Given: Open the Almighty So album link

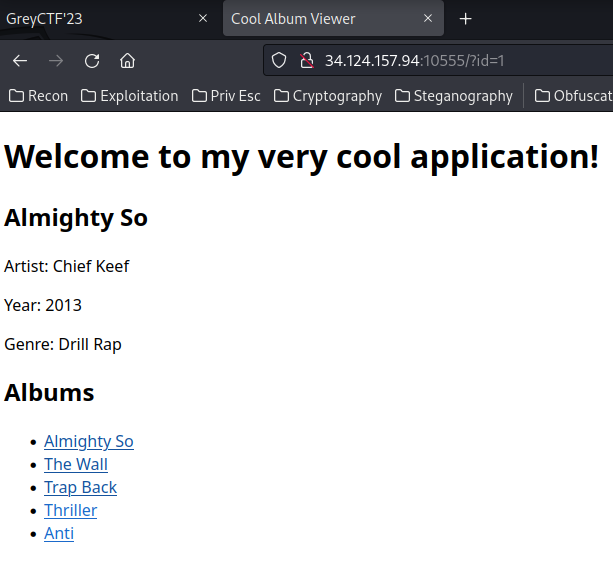Looking at the screenshot, I should pos(89,441).
